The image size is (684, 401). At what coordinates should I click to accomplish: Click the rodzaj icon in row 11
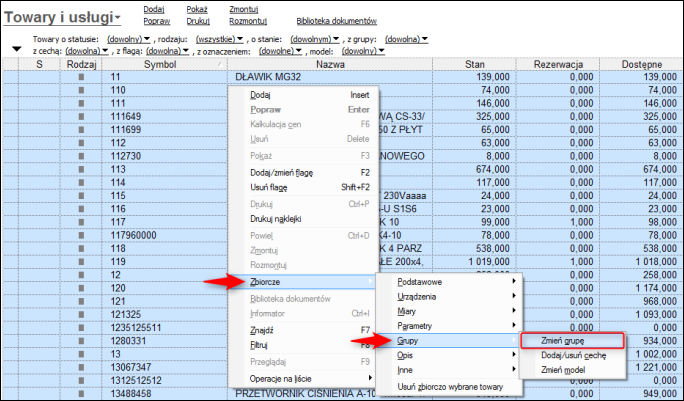click(81, 77)
